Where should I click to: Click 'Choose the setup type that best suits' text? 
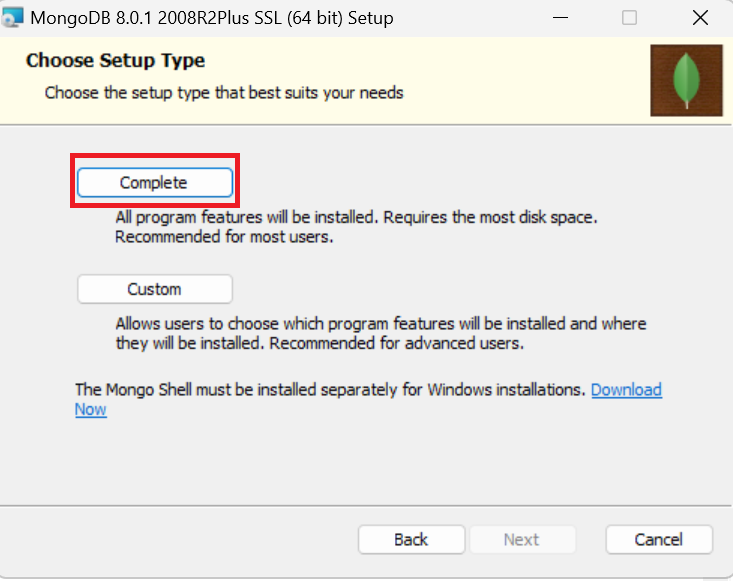224,93
